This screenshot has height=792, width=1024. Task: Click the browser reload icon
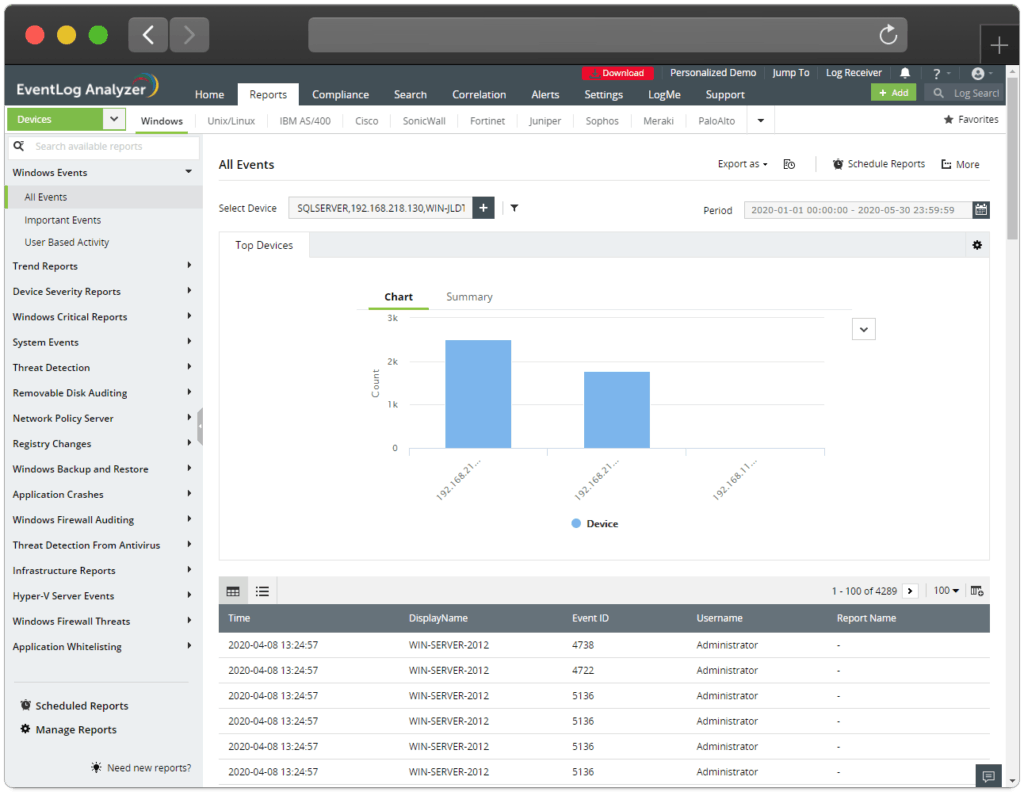[888, 35]
